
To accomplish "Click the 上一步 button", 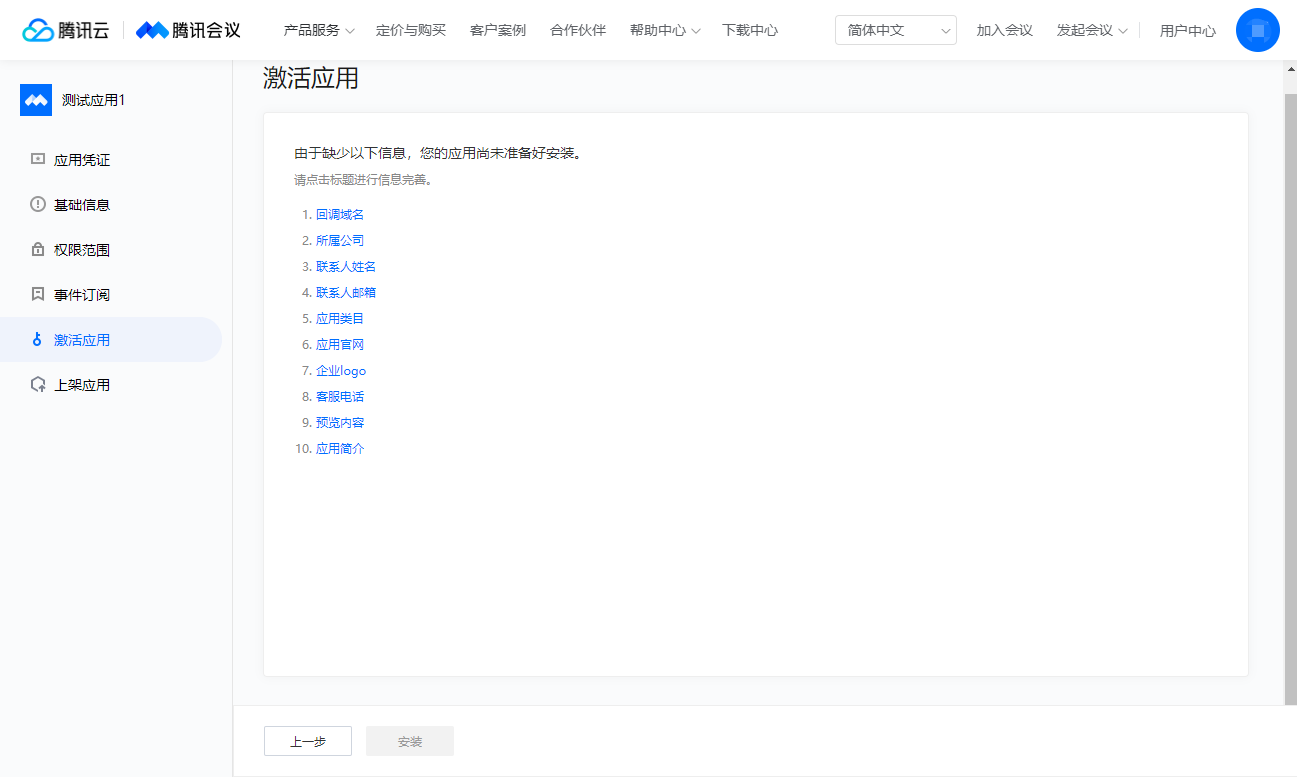I will (x=308, y=741).
